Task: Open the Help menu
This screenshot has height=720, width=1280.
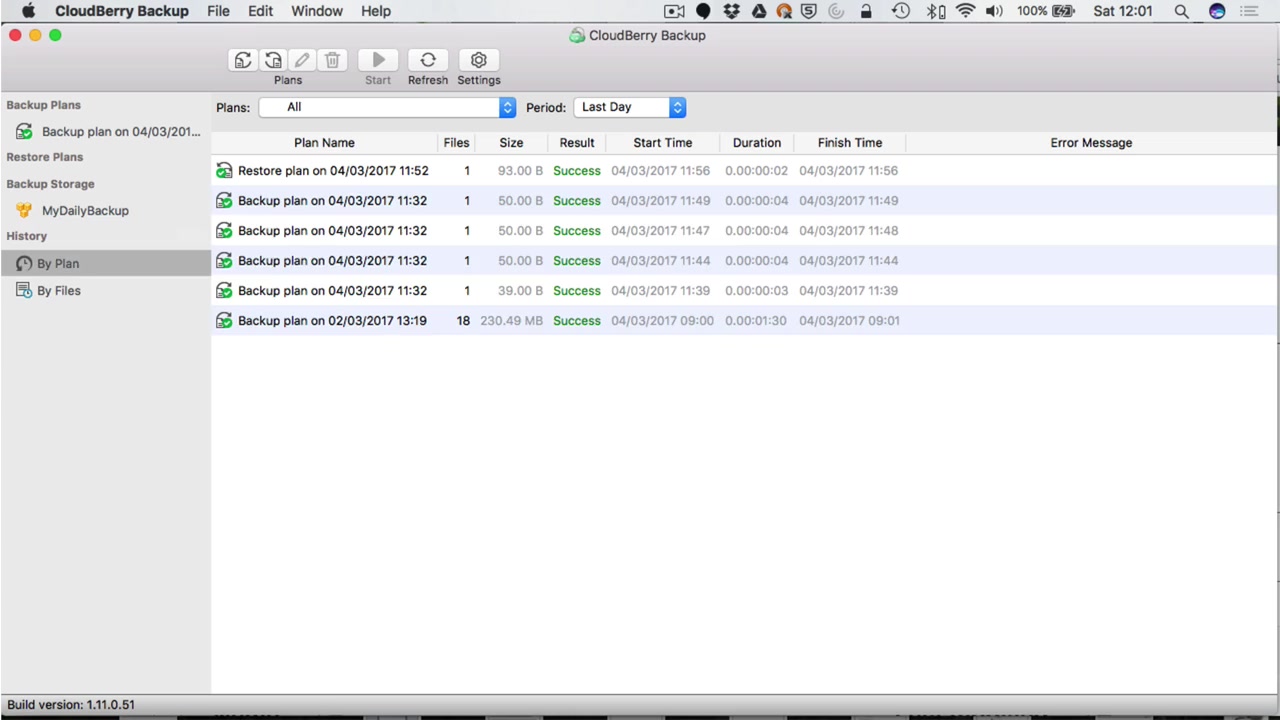Action: (x=376, y=11)
